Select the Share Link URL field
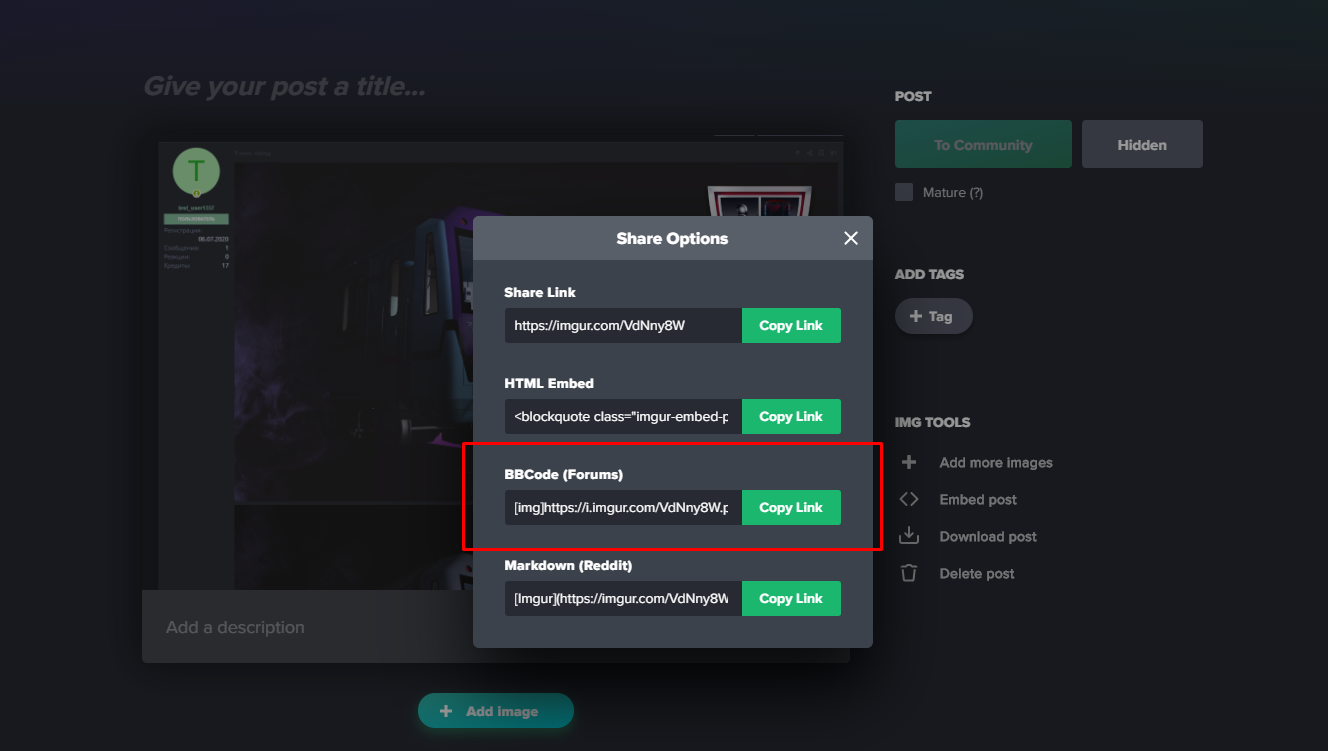Image resolution: width=1328 pixels, height=751 pixels. 622,325
